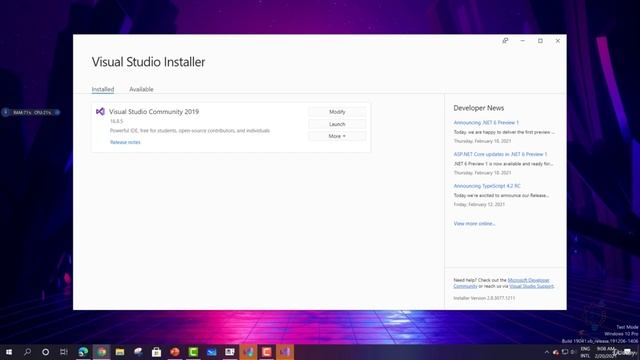Click the View more online link
The image size is (640, 360).
tap(474, 224)
